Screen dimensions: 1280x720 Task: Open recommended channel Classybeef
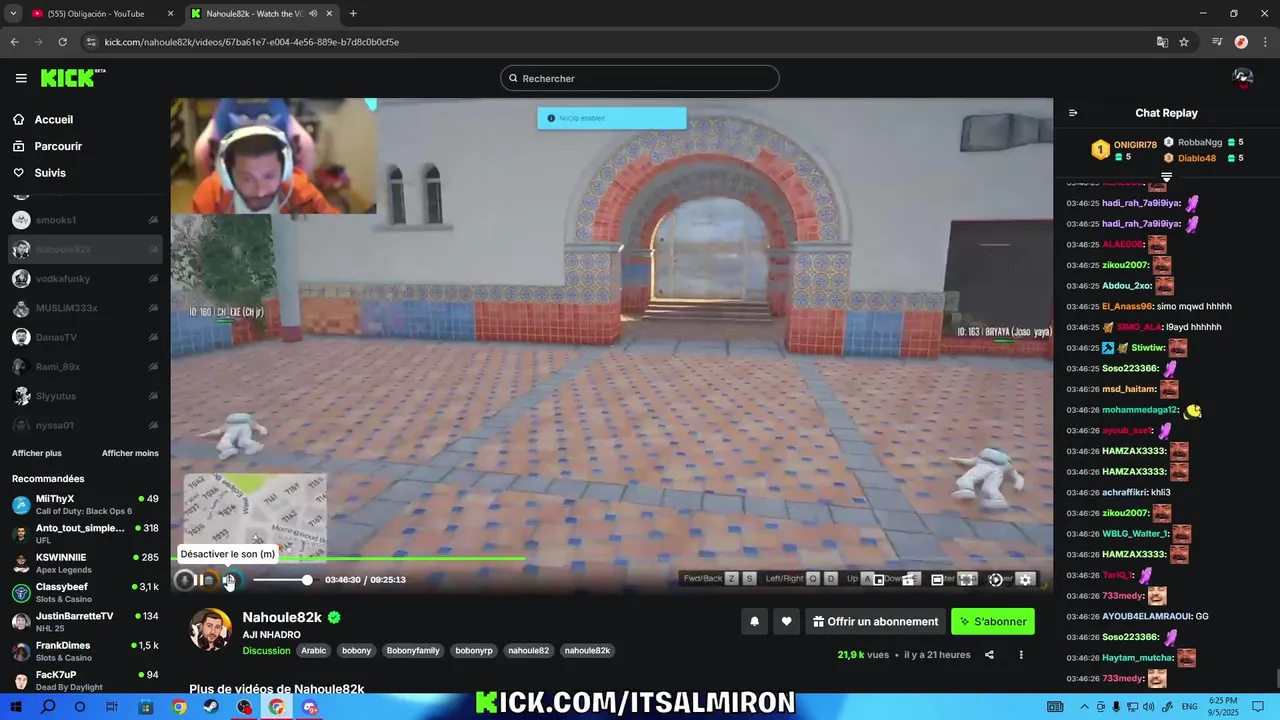pos(85,592)
